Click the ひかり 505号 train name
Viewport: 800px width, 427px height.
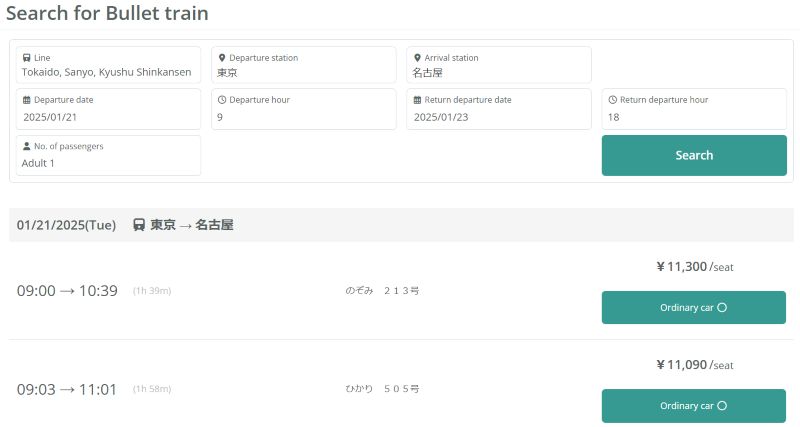click(x=382, y=389)
